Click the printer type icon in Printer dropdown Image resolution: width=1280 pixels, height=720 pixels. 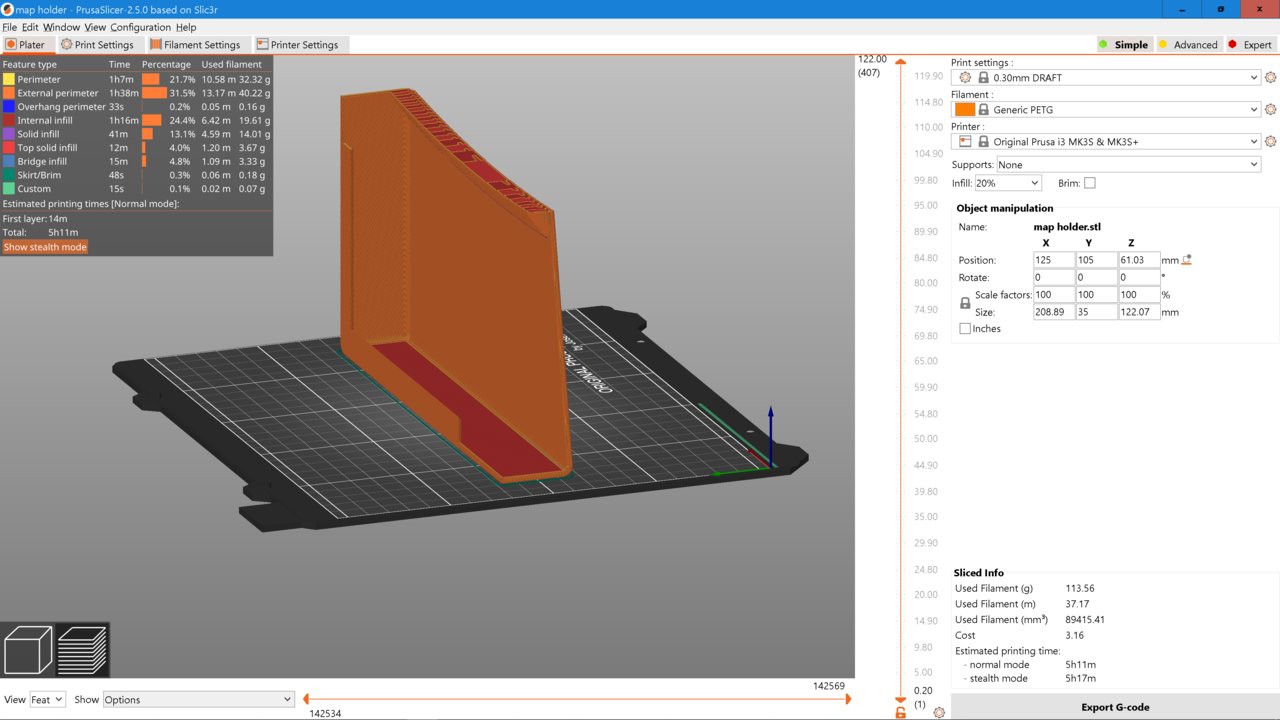point(965,141)
